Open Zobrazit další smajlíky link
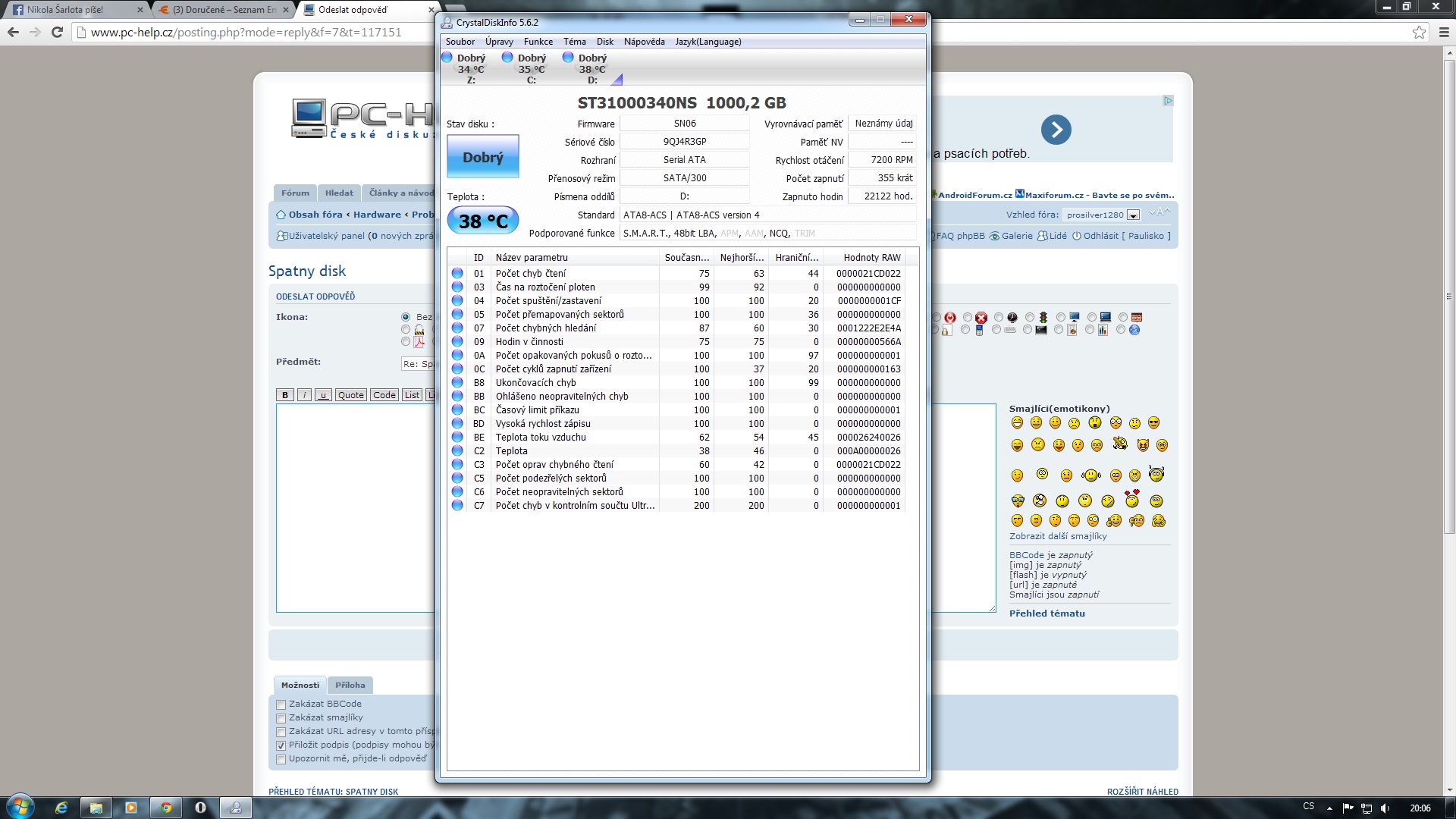This screenshot has width=1456, height=819. coord(1058,536)
